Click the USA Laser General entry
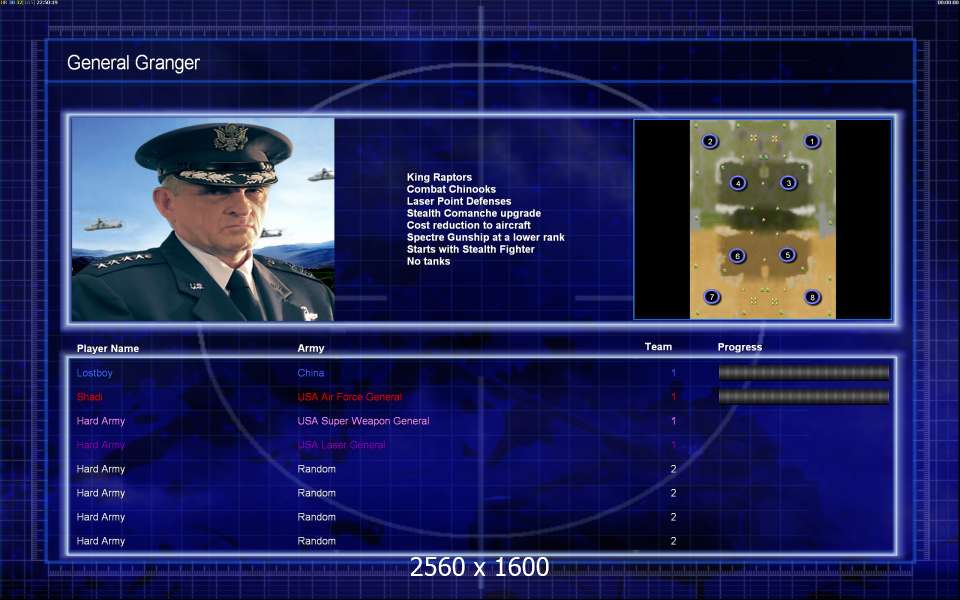The image size is (960, 600). point(342,444)
